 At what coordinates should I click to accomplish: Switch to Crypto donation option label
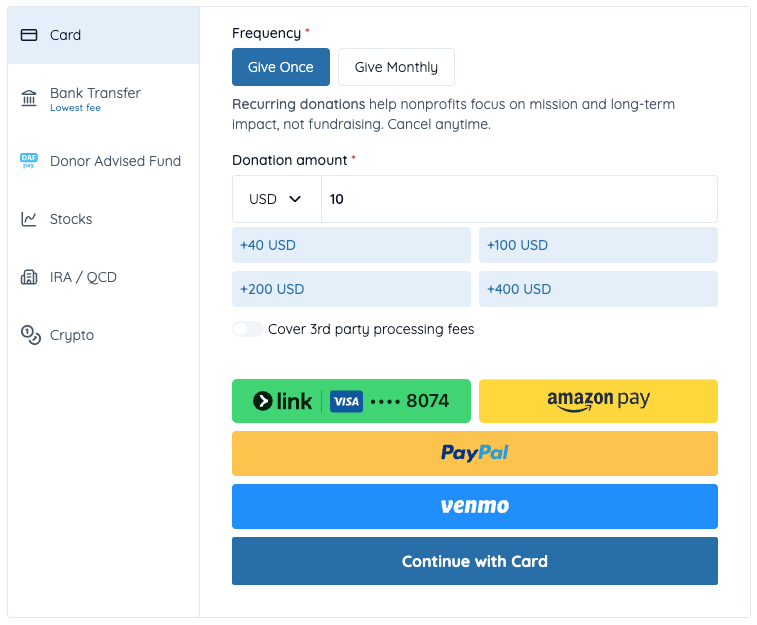[x=72, y=335]
